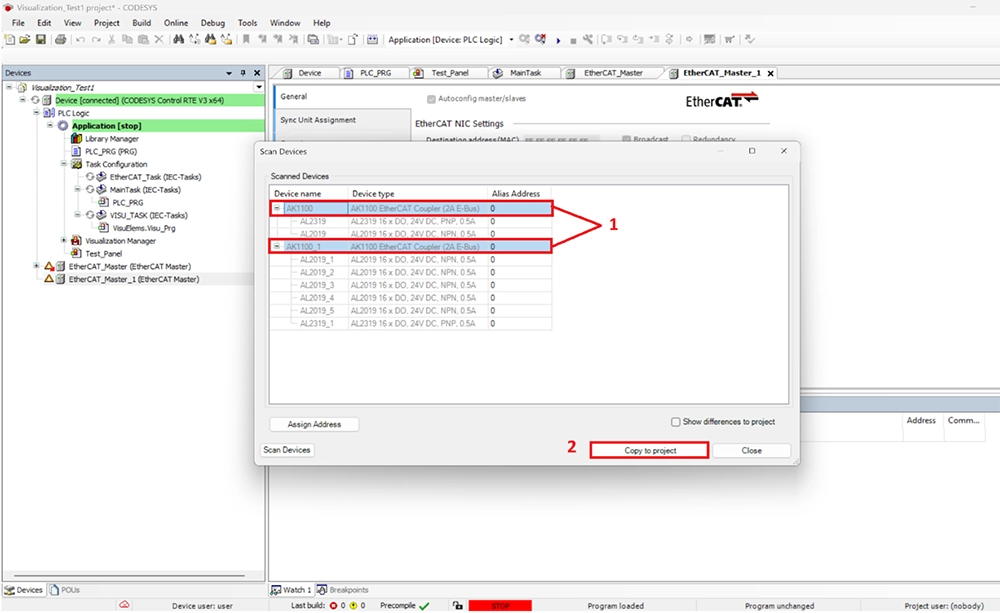Click the Close button in Scan Devices dialog
The width and height of the screenshot is (1000, 613).
(751, 450)
